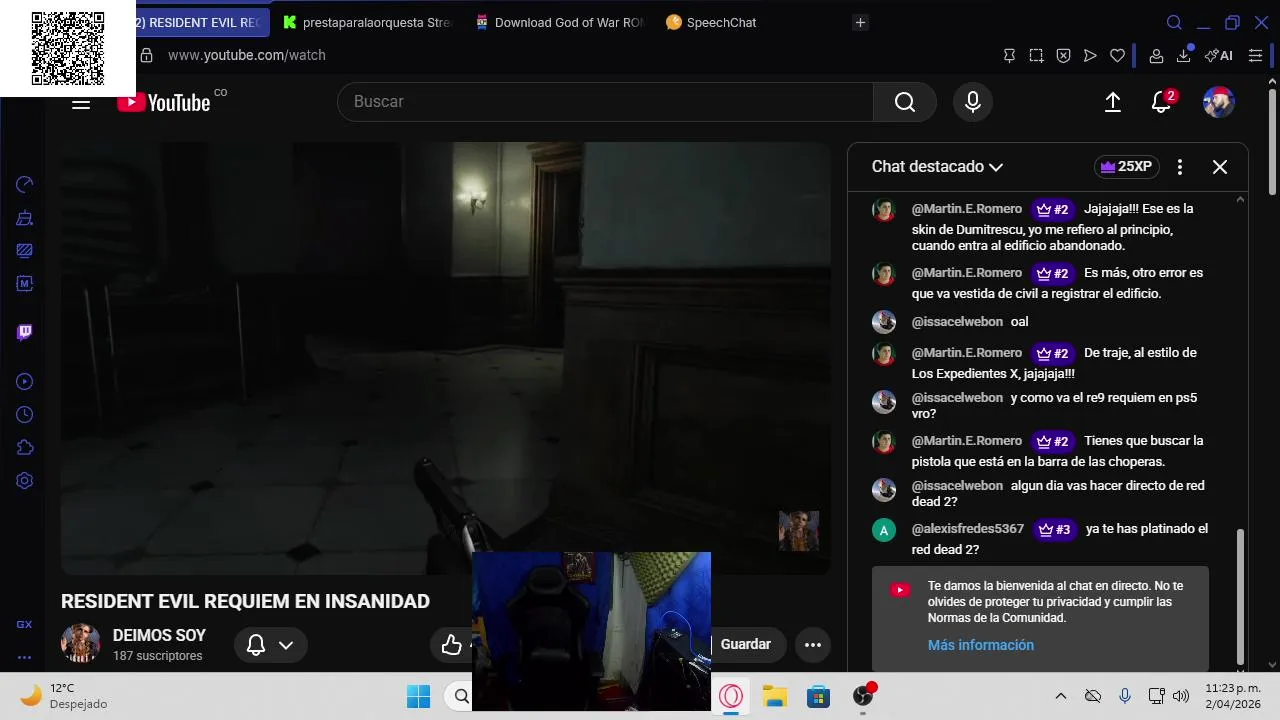Open GX Control speedometer in the sidebar
Image resolution: width=1280 pixels, height=720 pixels.
point(25,184)
